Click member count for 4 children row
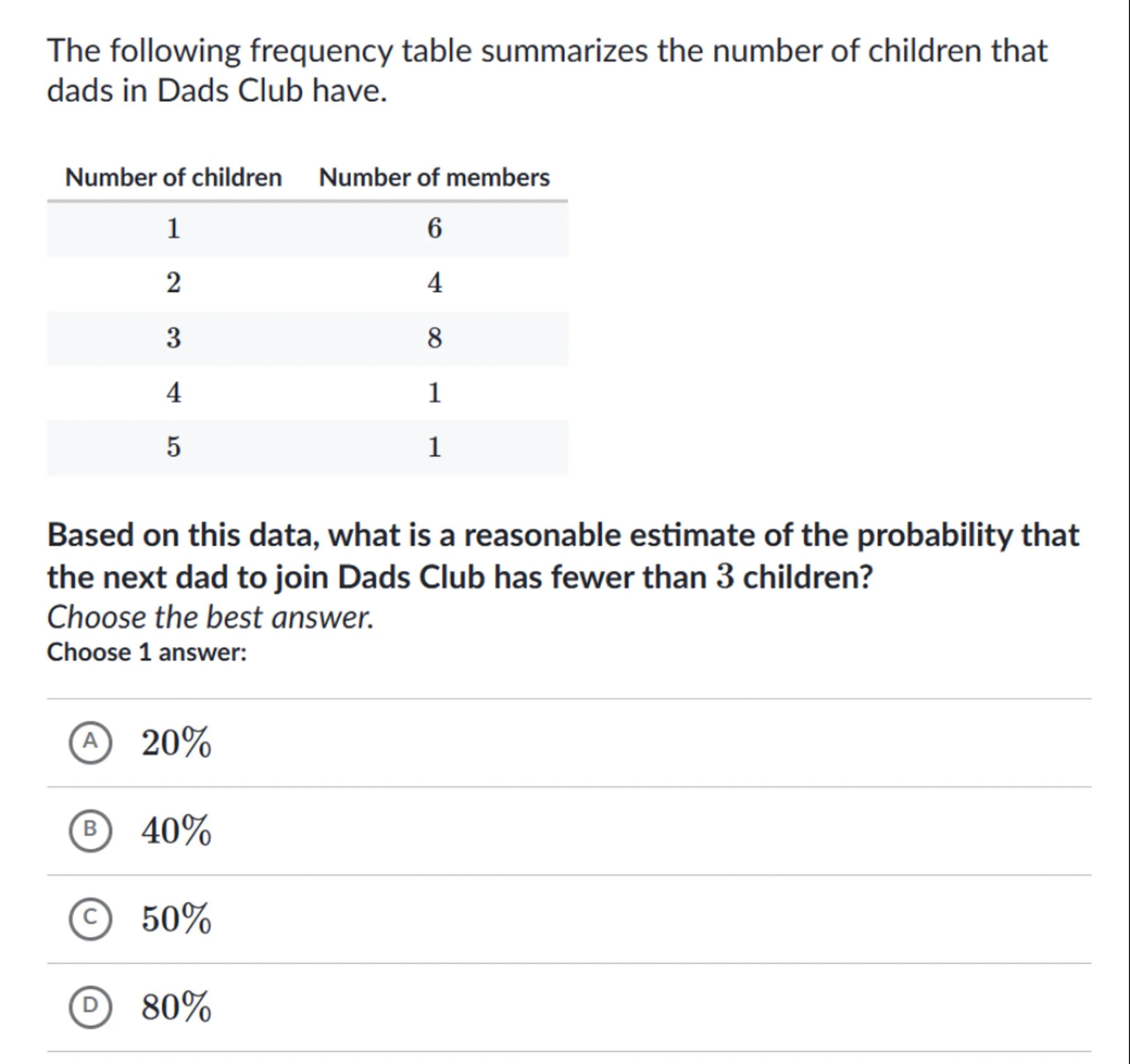1130x1064 pixels. [434, 393]
